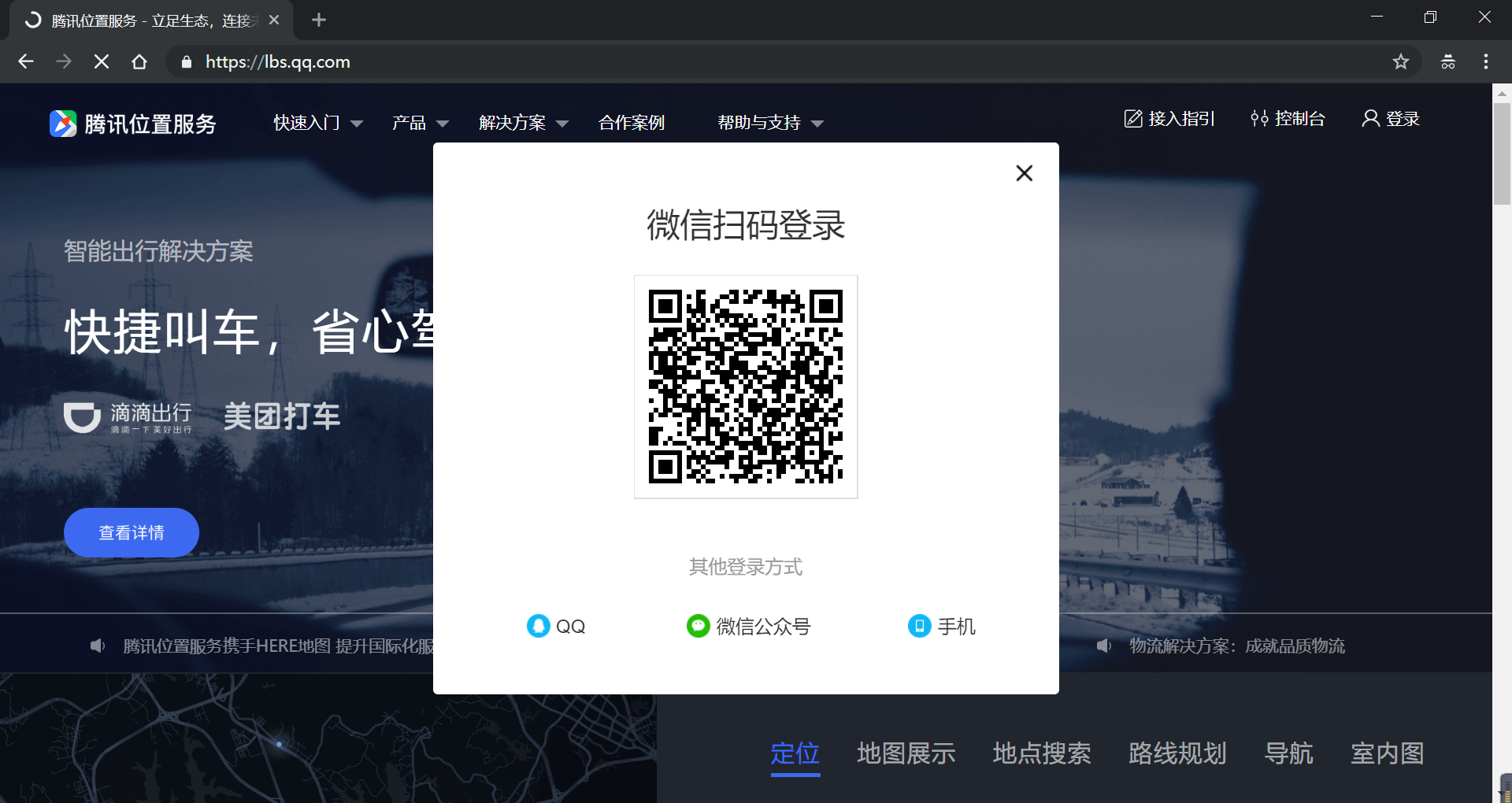Select the 导航 tab
The height and width of the screenshot is (803, 1512).
[1288, 753]
